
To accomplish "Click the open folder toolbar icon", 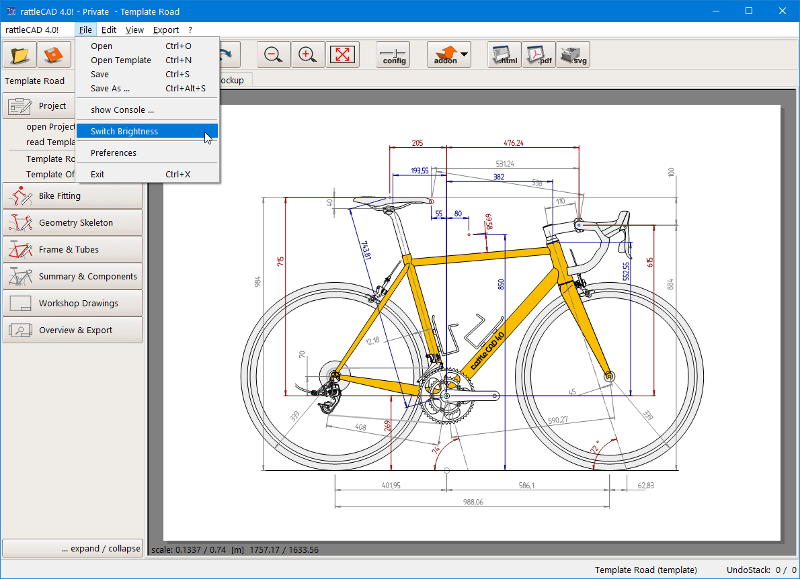I will [x=20, y=55].
